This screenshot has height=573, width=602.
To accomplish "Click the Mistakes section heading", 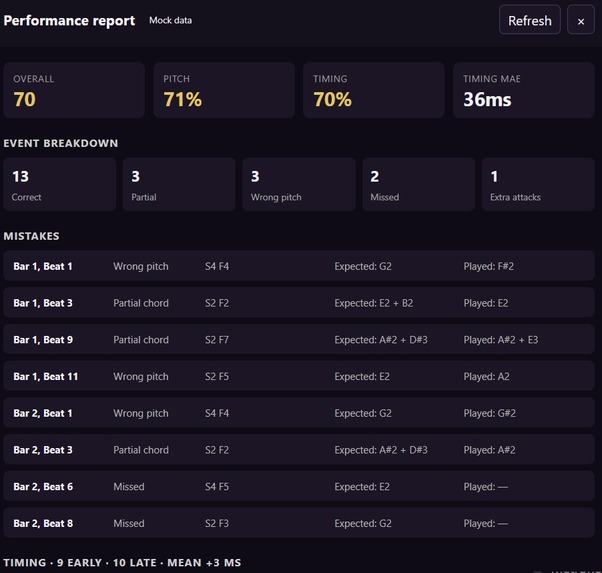I will click(31, 236).
